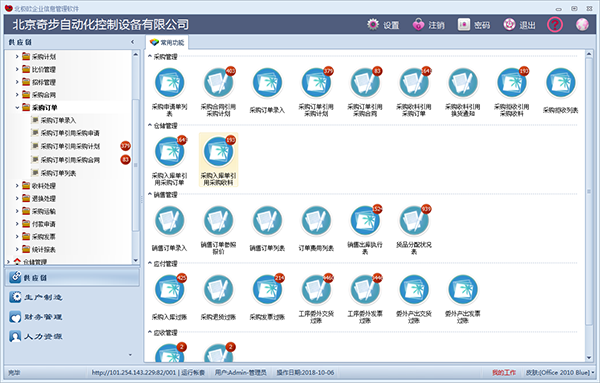
Task: Open the 采购发票过账 shortcut icon
Action: pos(267,290)
